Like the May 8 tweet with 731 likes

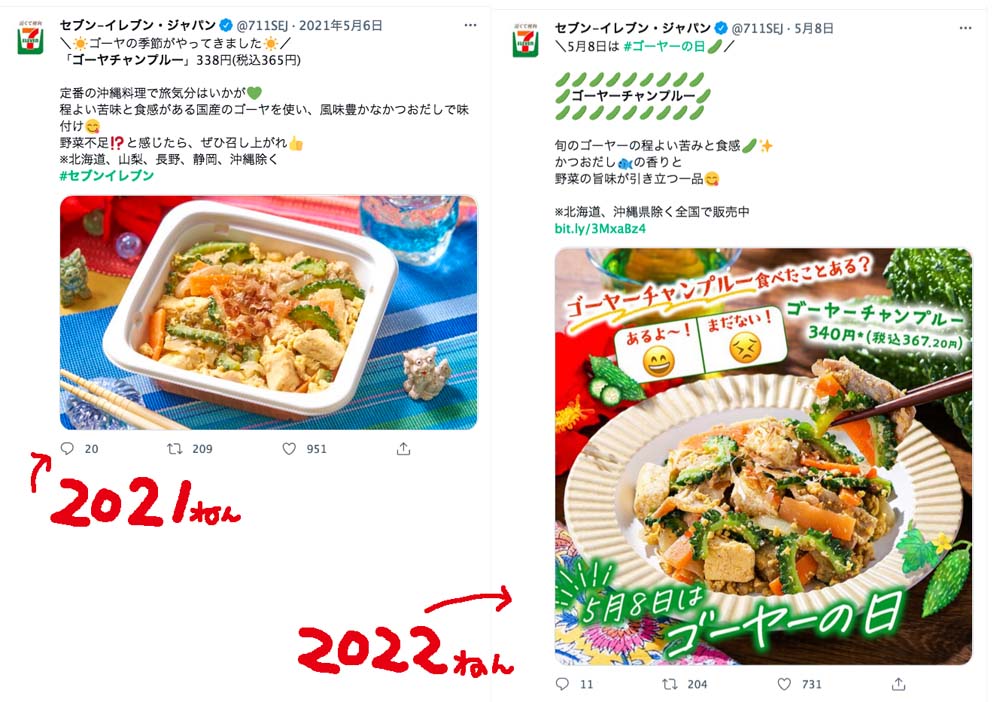coord(784,684)
